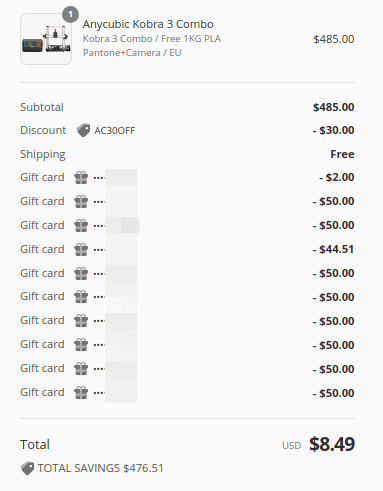The image size is (383, 491).
Task: Click the gift icon on the last gift card row
Action: click(x=81, y=393)
